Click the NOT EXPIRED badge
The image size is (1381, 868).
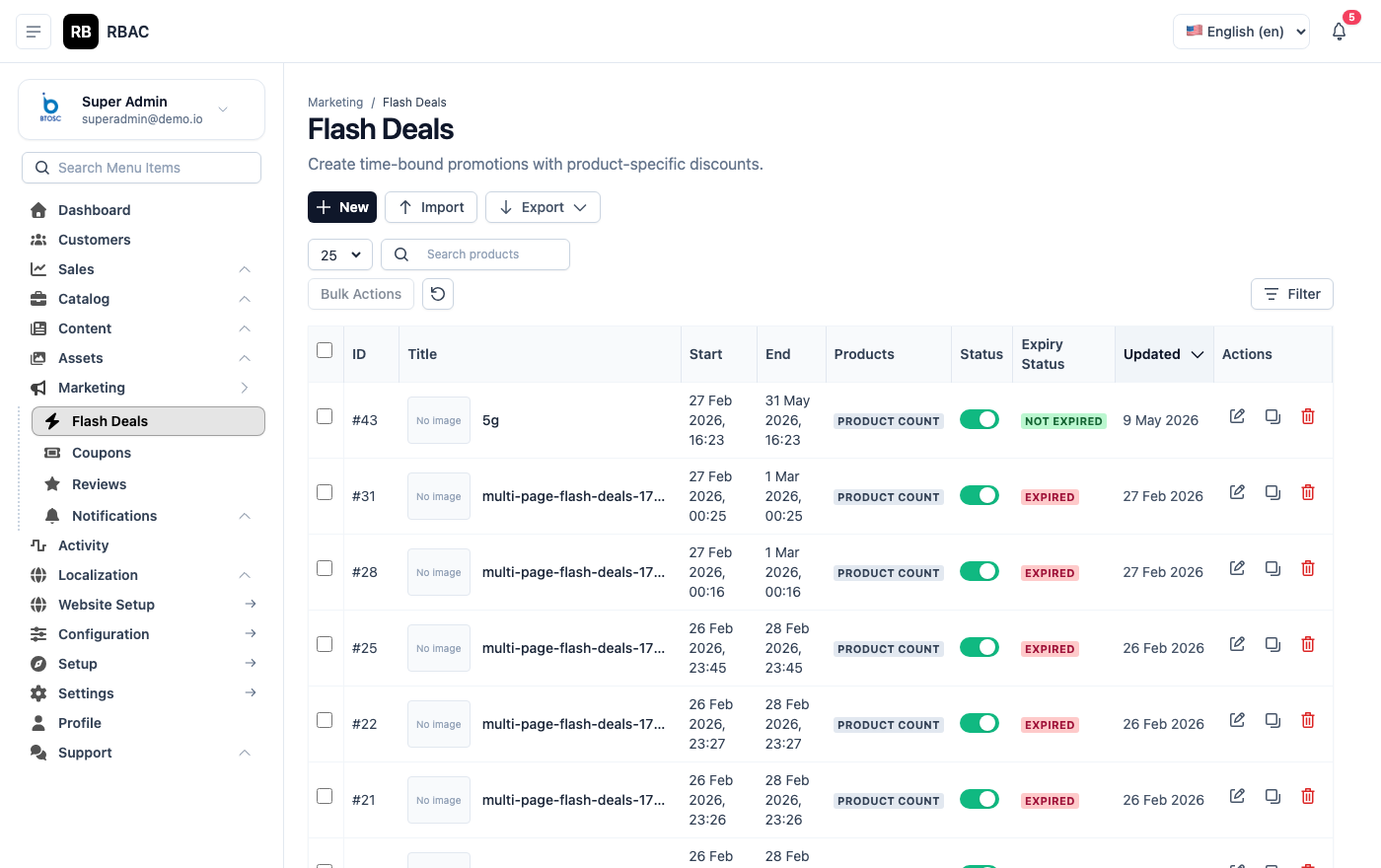coord(1063,421)
